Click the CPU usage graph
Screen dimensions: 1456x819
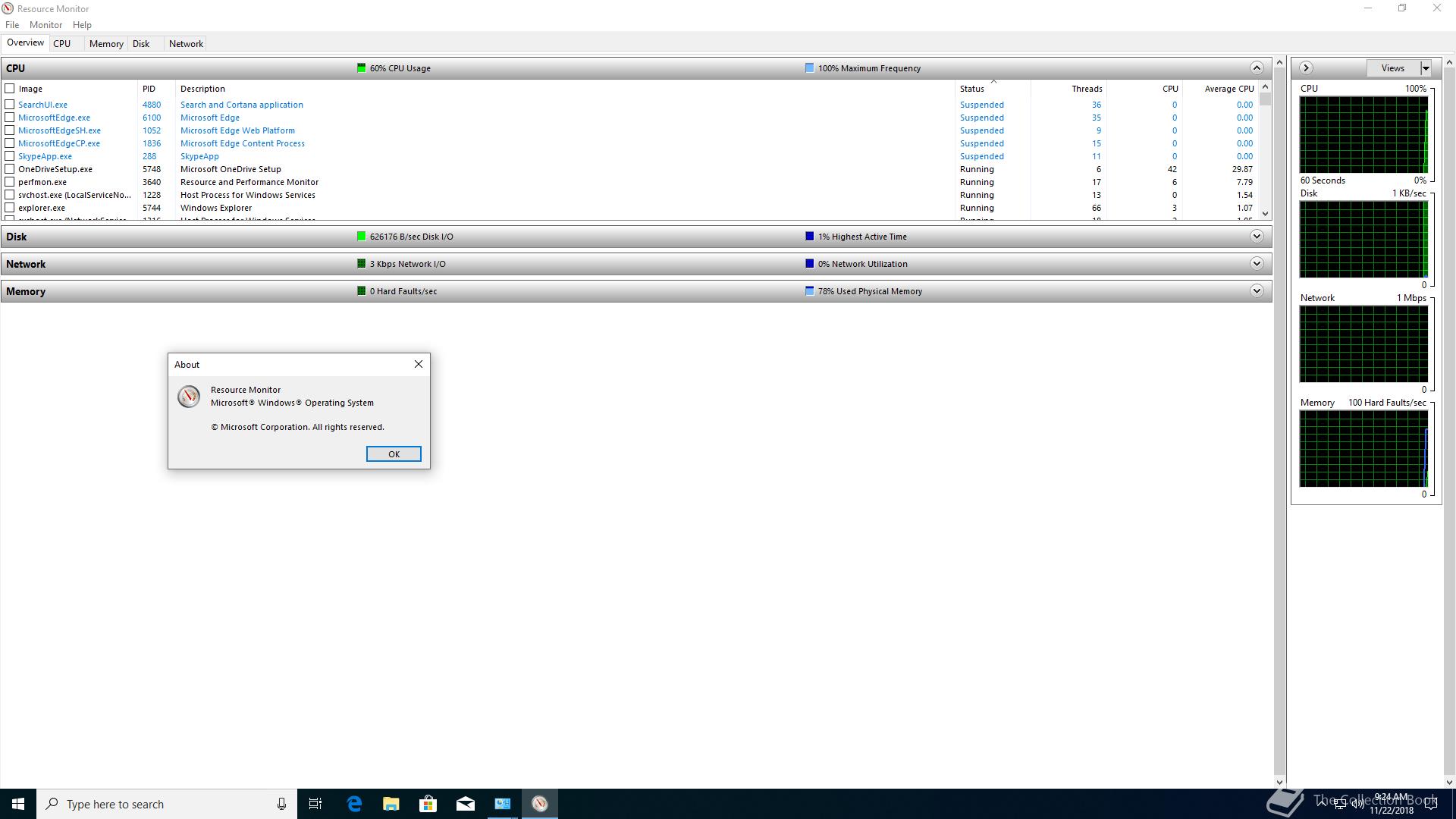coord(1363,135)
